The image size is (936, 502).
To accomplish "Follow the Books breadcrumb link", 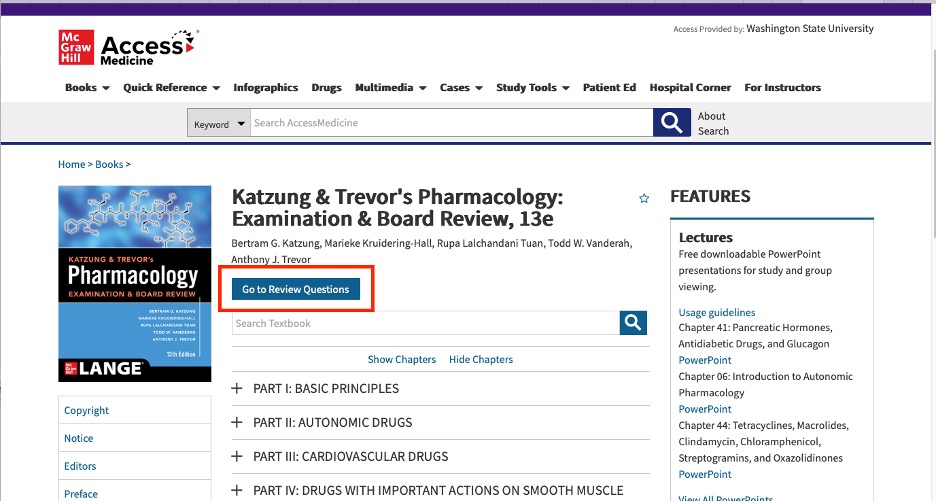I will 109,164.
